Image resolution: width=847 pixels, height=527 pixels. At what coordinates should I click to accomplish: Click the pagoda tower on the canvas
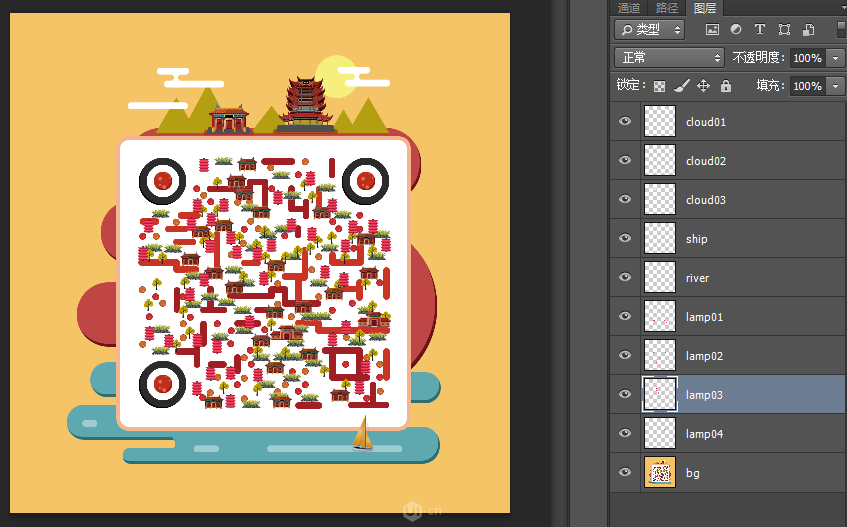(305, 105)
